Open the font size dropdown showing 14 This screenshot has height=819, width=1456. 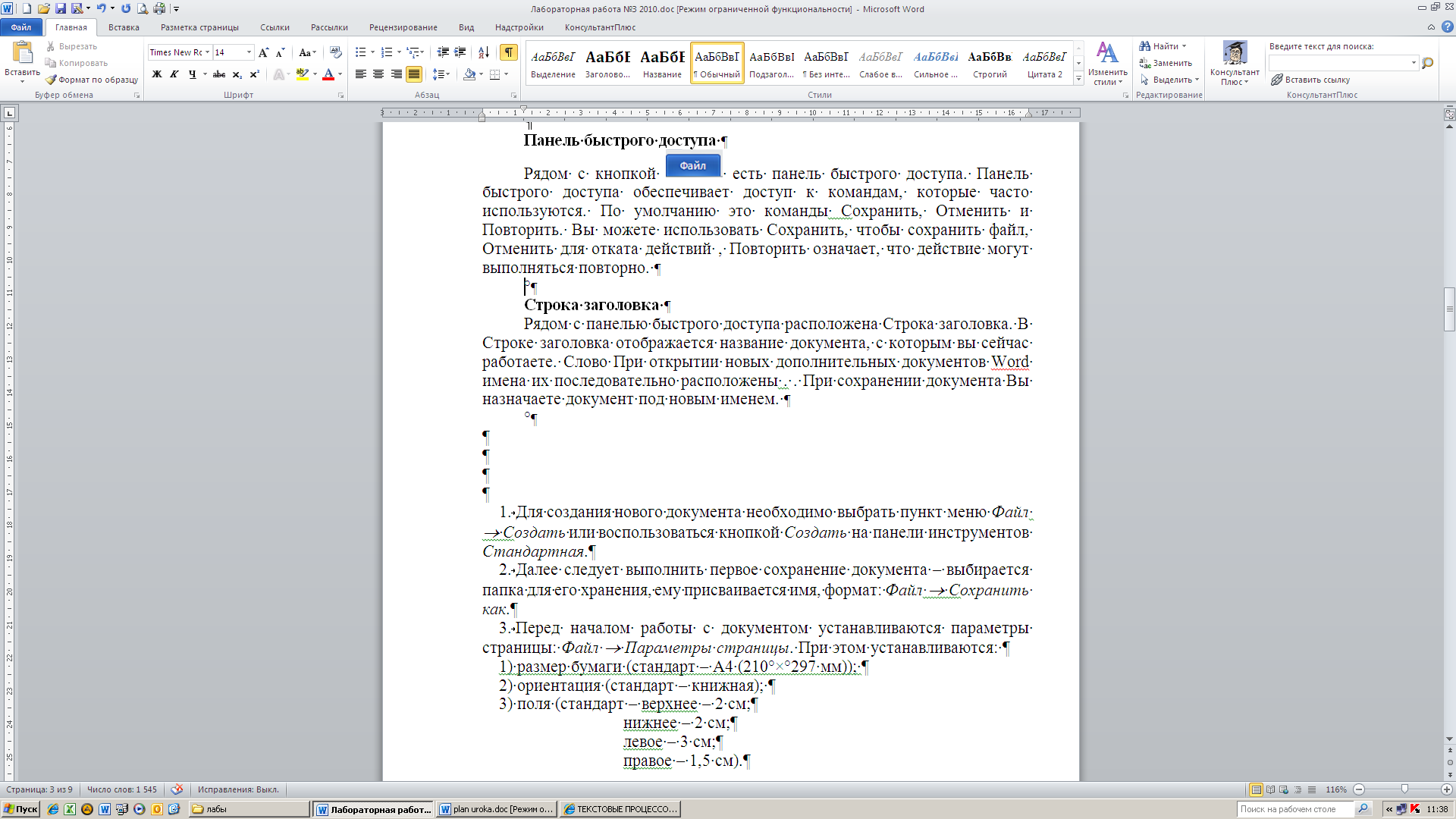249,52
